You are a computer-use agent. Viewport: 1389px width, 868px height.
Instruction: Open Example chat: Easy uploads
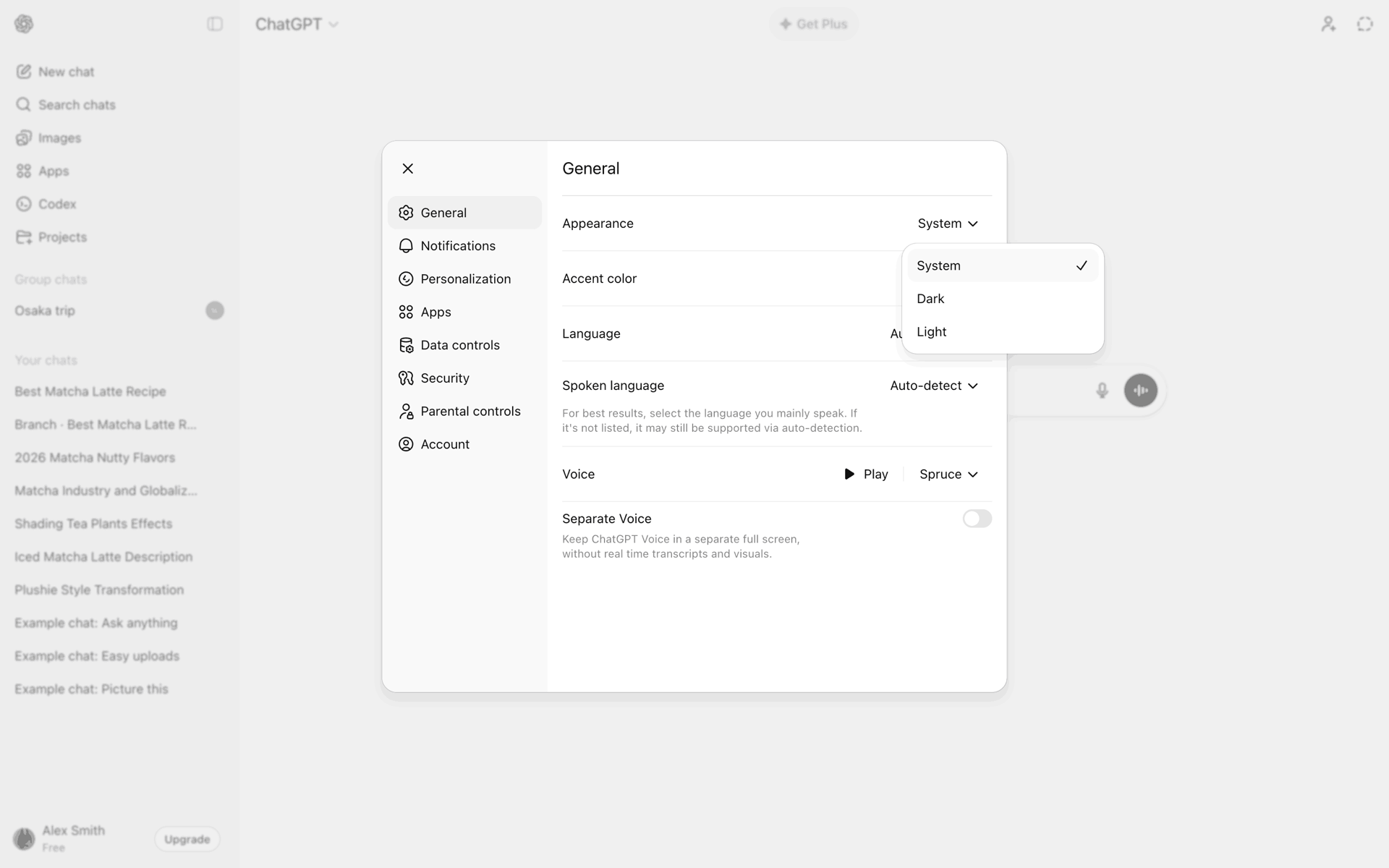[x=119, y=656]
